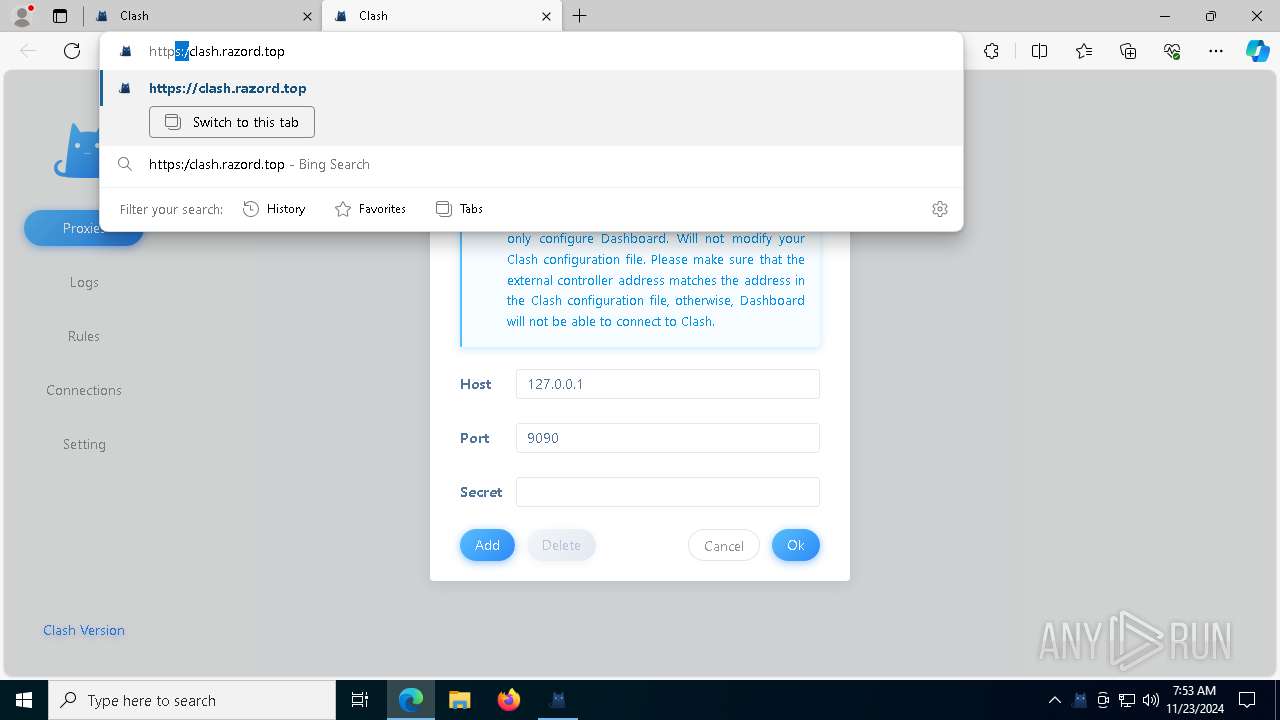Click the taskbar search box
Screen dimensions: 1280x720
pyautogui.click(x=192, y=700)
